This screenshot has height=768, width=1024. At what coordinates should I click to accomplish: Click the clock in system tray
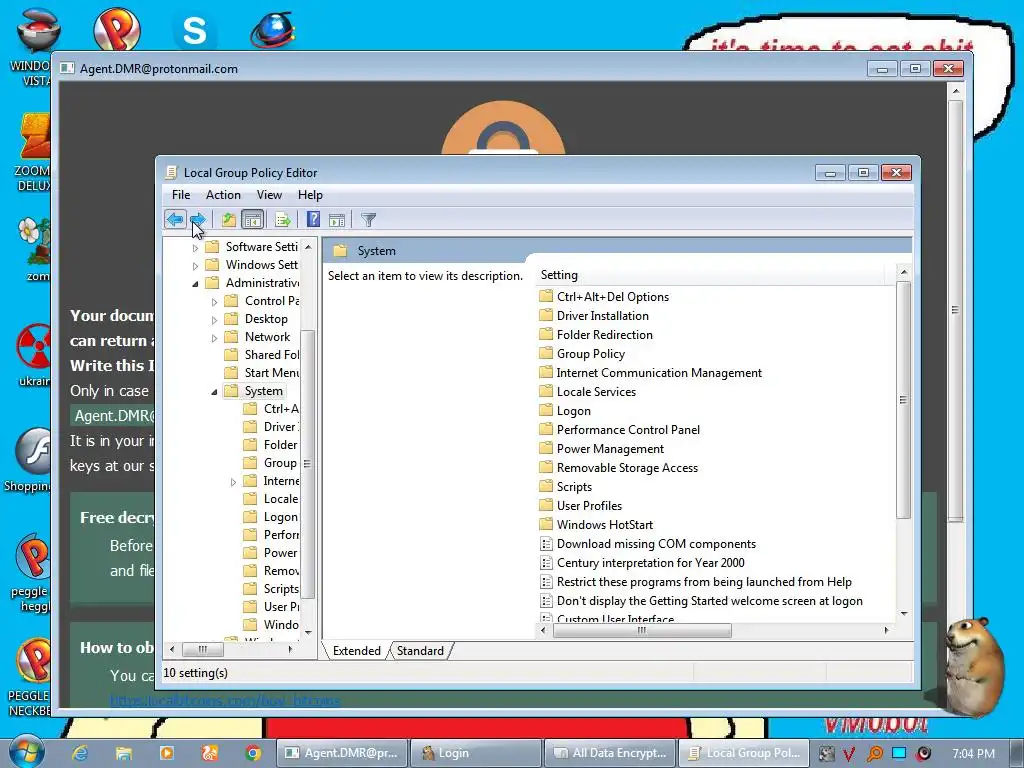point(973,753)
